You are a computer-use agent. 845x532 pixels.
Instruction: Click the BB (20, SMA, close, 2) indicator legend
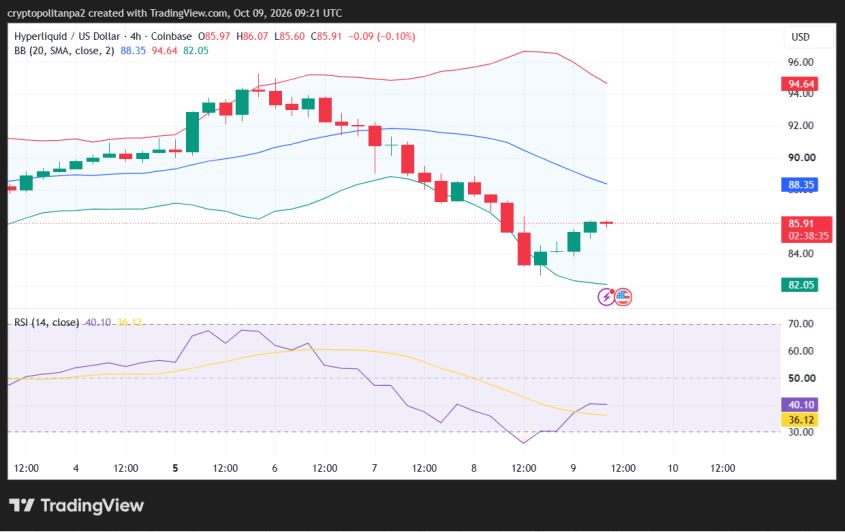tap(64, 51)
